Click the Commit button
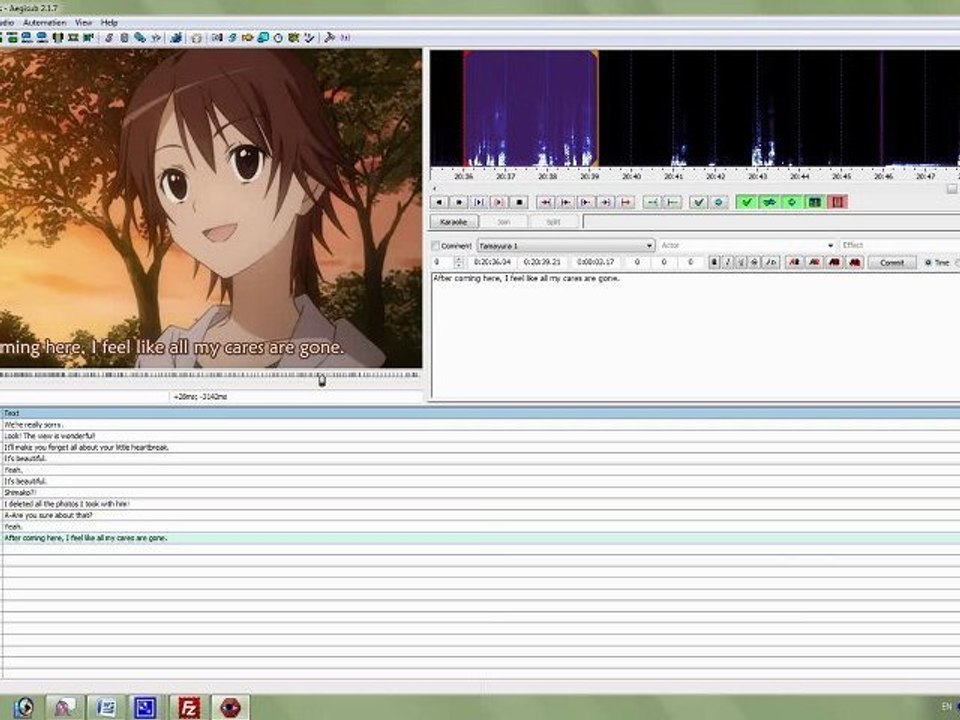 coord(892,263)
